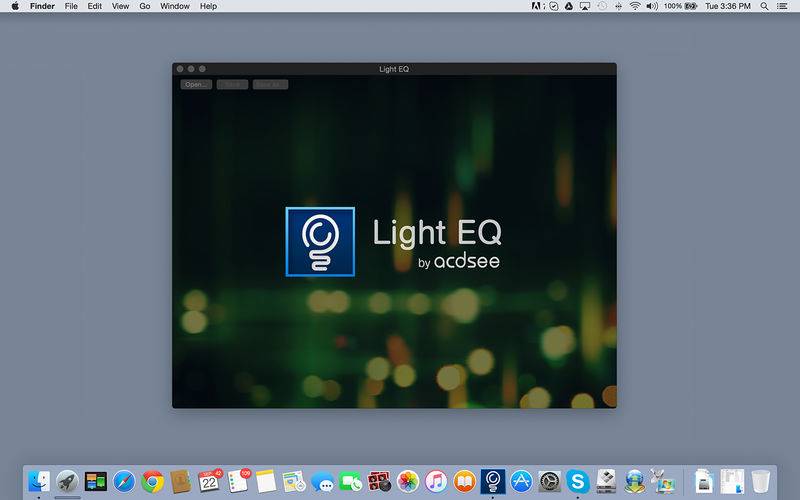The image size is (800, 500).
Task: Click the Google Drive icon in menu bar
Action: 569,6
